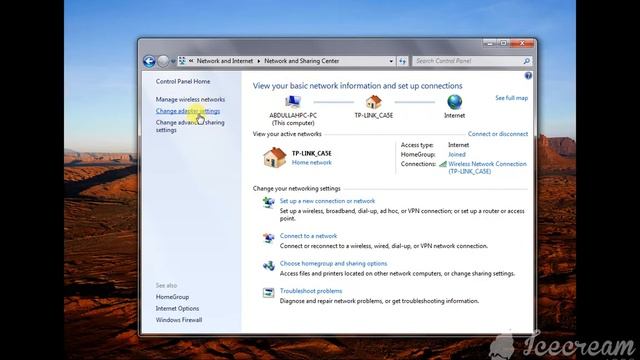The width and height of the screenshot is (640, 360).
Task: Click the Connect to a network icon
Action: tap(269, 238)
